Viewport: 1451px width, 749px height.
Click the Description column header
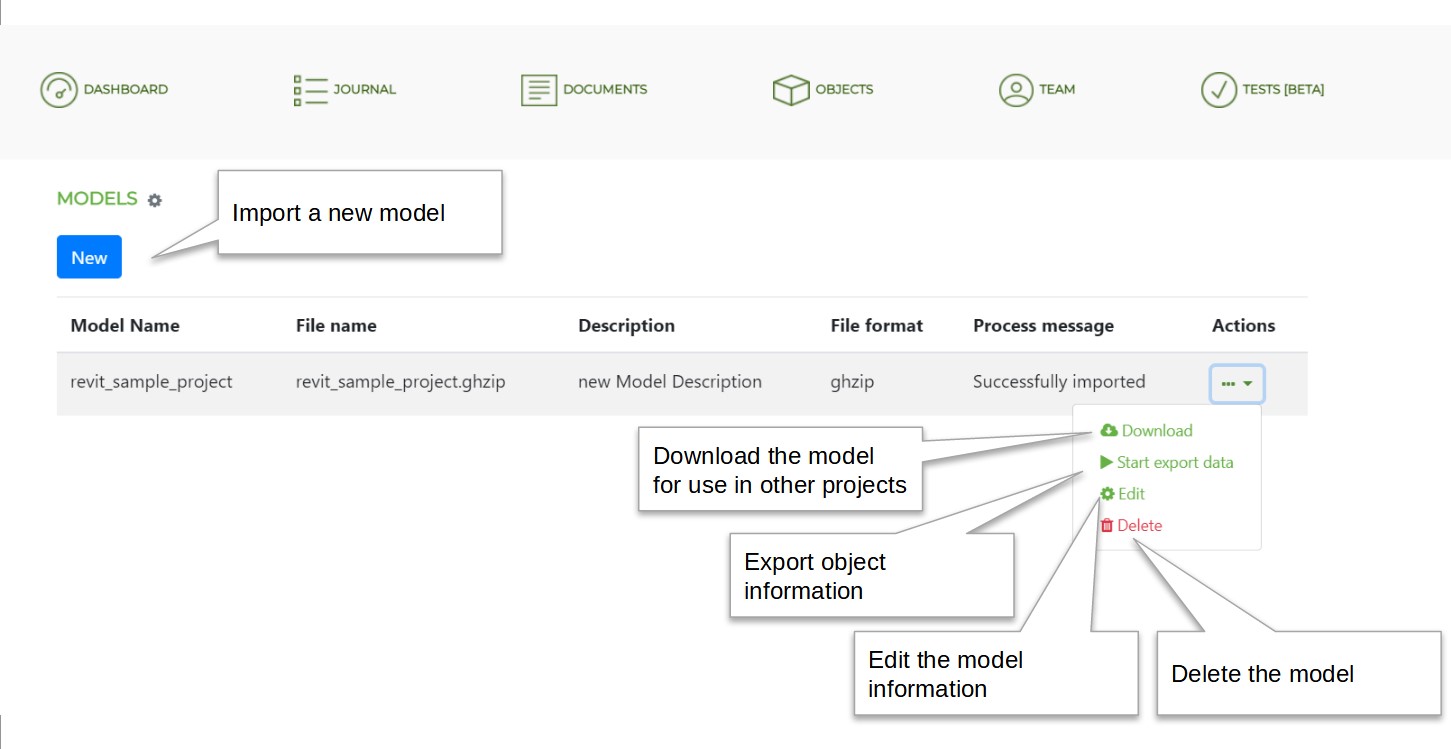626,325
